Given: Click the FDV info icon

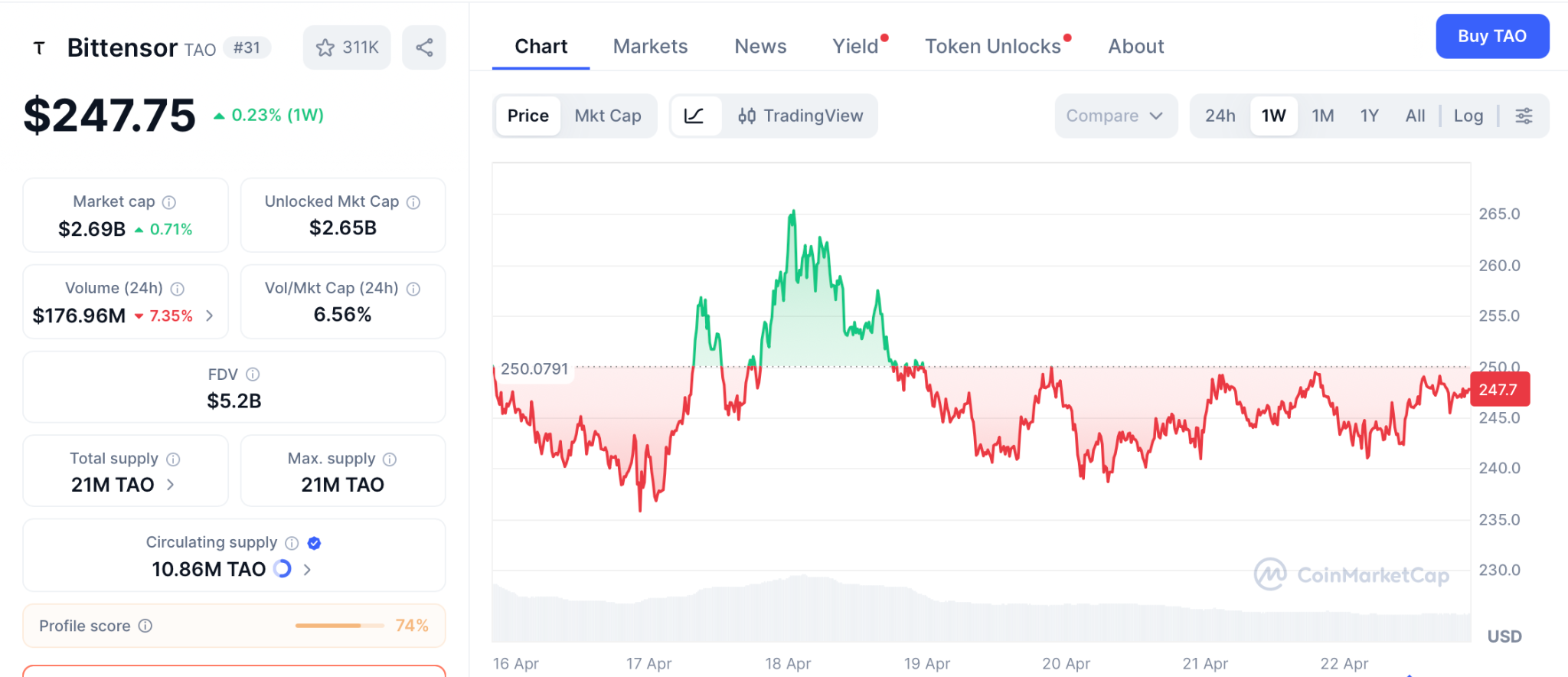Looking at the screenshot, I should (x=253, y=374).
